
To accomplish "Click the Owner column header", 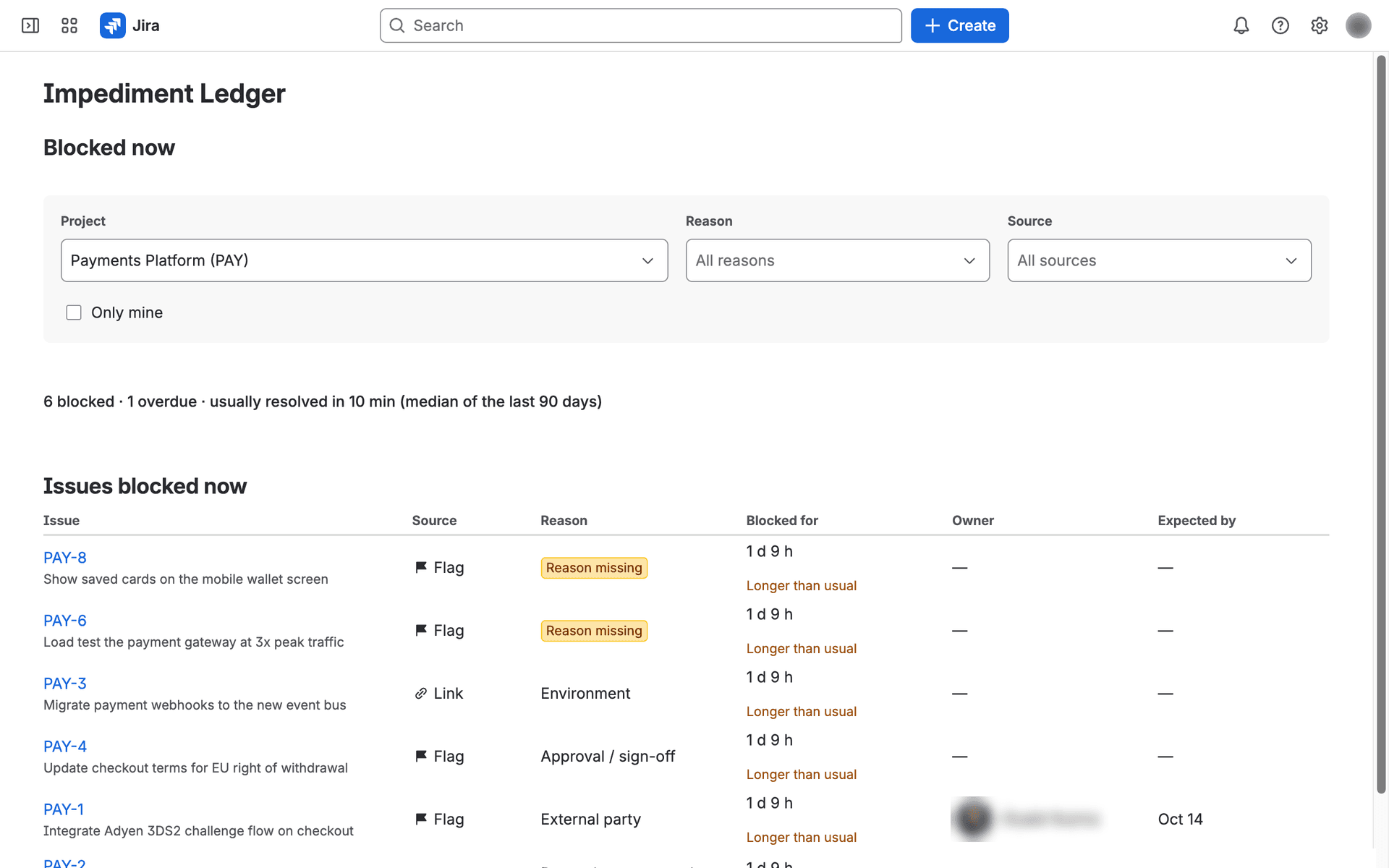I will pos(973,521).
